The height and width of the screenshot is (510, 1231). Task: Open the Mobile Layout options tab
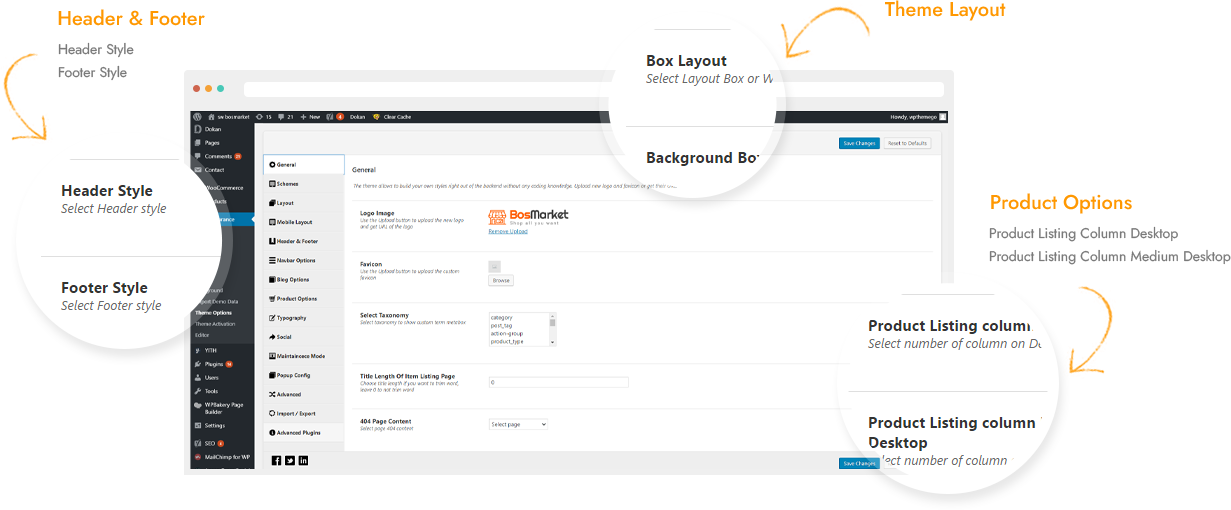pos(304,222)
